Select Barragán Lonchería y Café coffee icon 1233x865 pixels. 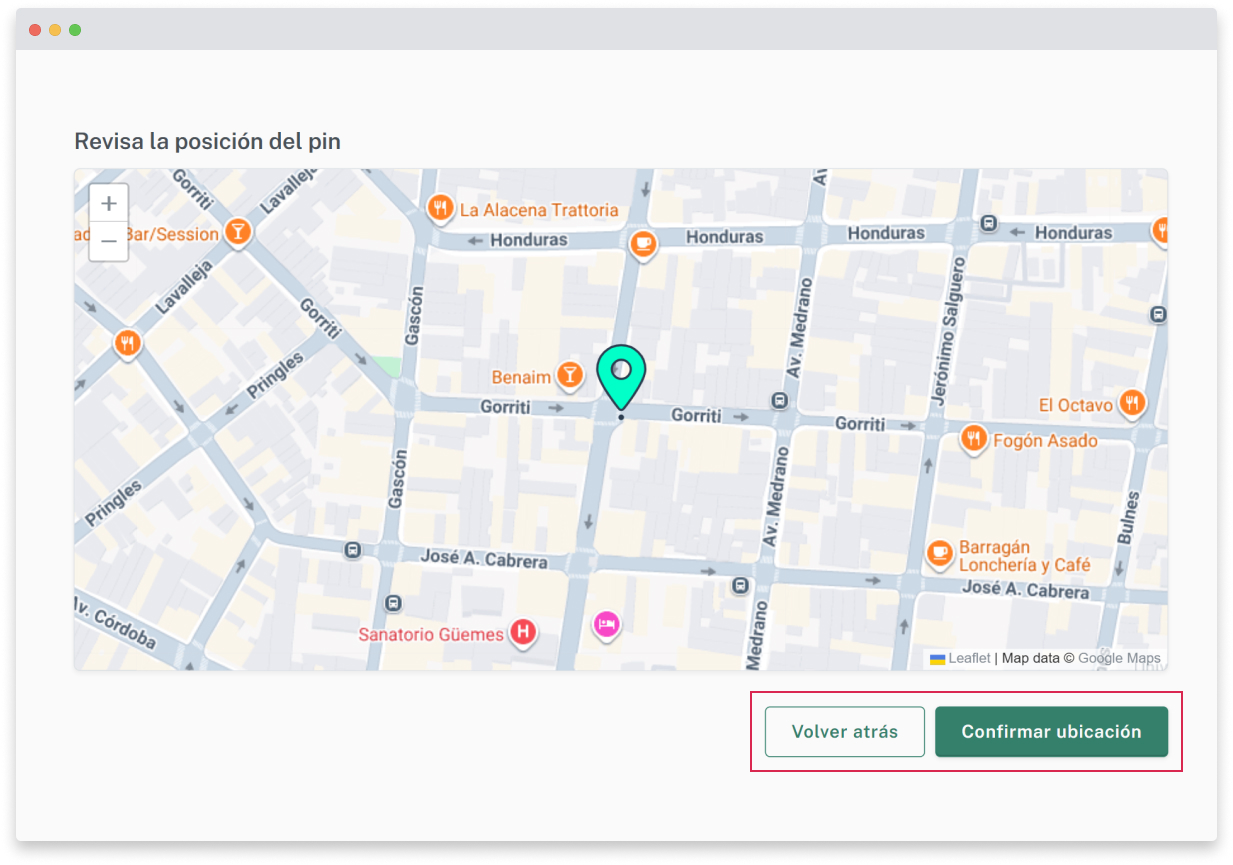pos(939,552)
